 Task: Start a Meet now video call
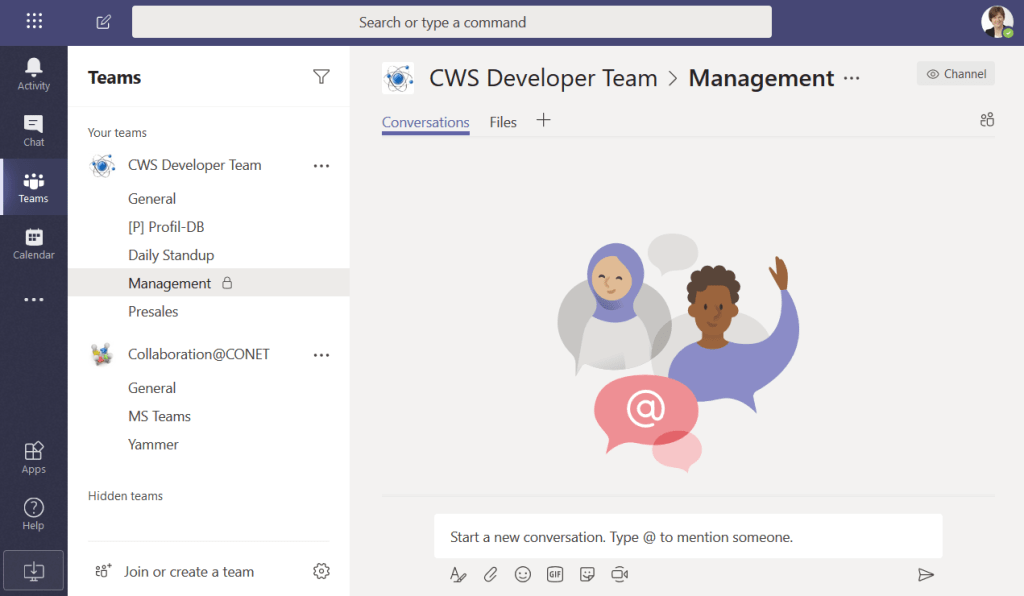(619, 574)
